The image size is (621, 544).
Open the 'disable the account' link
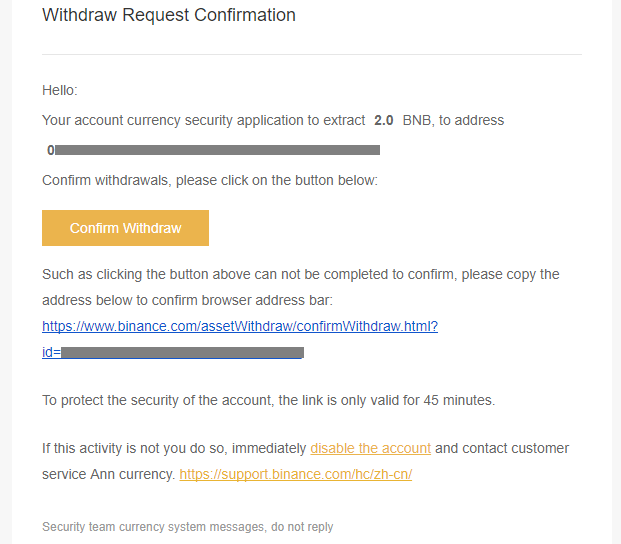pos(370,448)
